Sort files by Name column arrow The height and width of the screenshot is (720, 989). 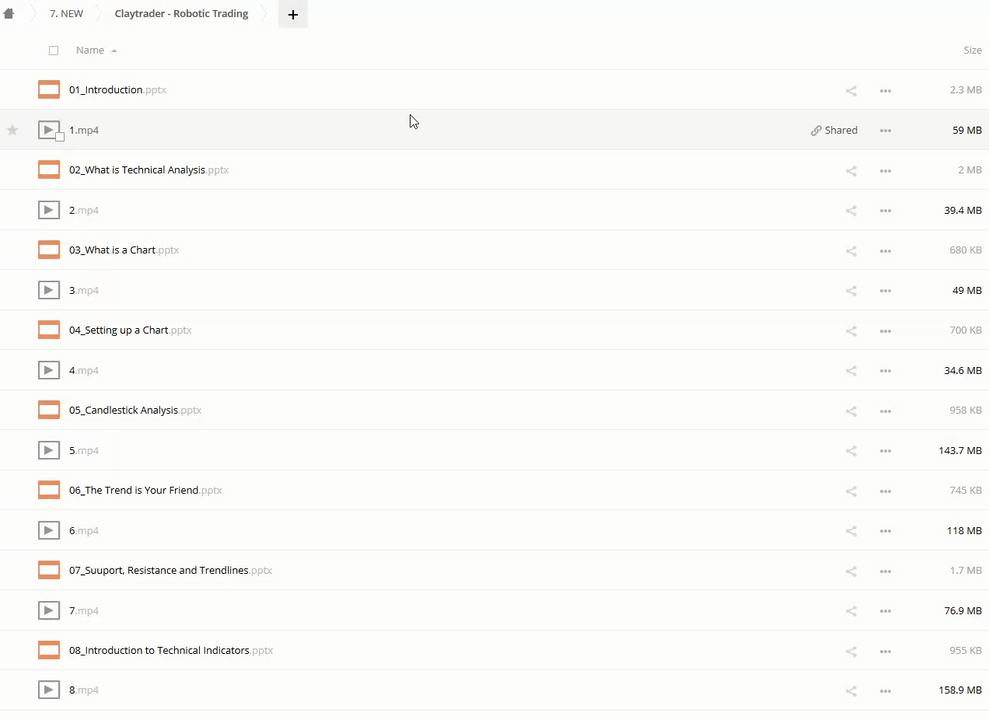pyautogui.click(x=114, y=51)
